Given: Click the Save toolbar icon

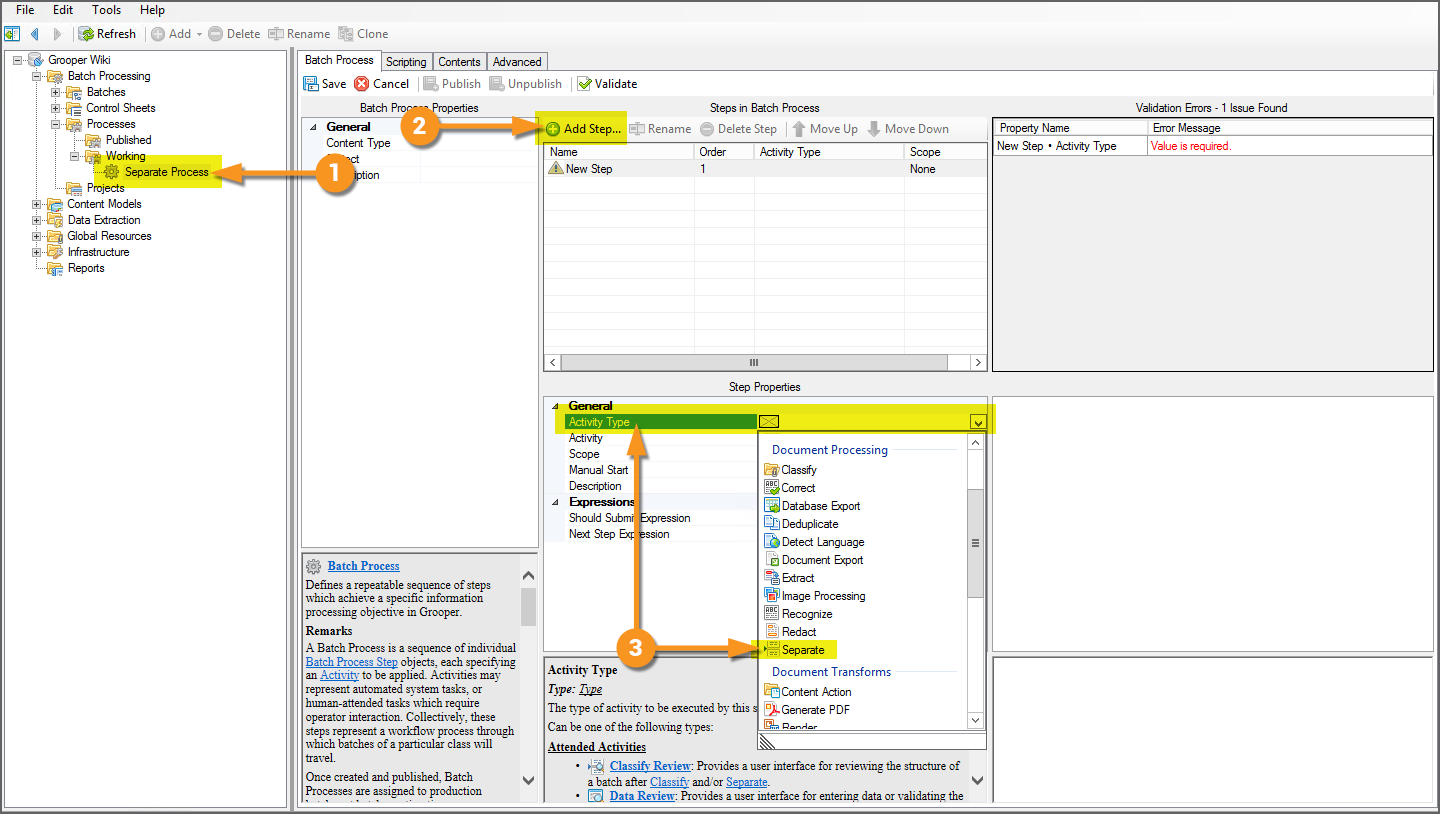Looking at the screenshot, I should tap(311, 84).
